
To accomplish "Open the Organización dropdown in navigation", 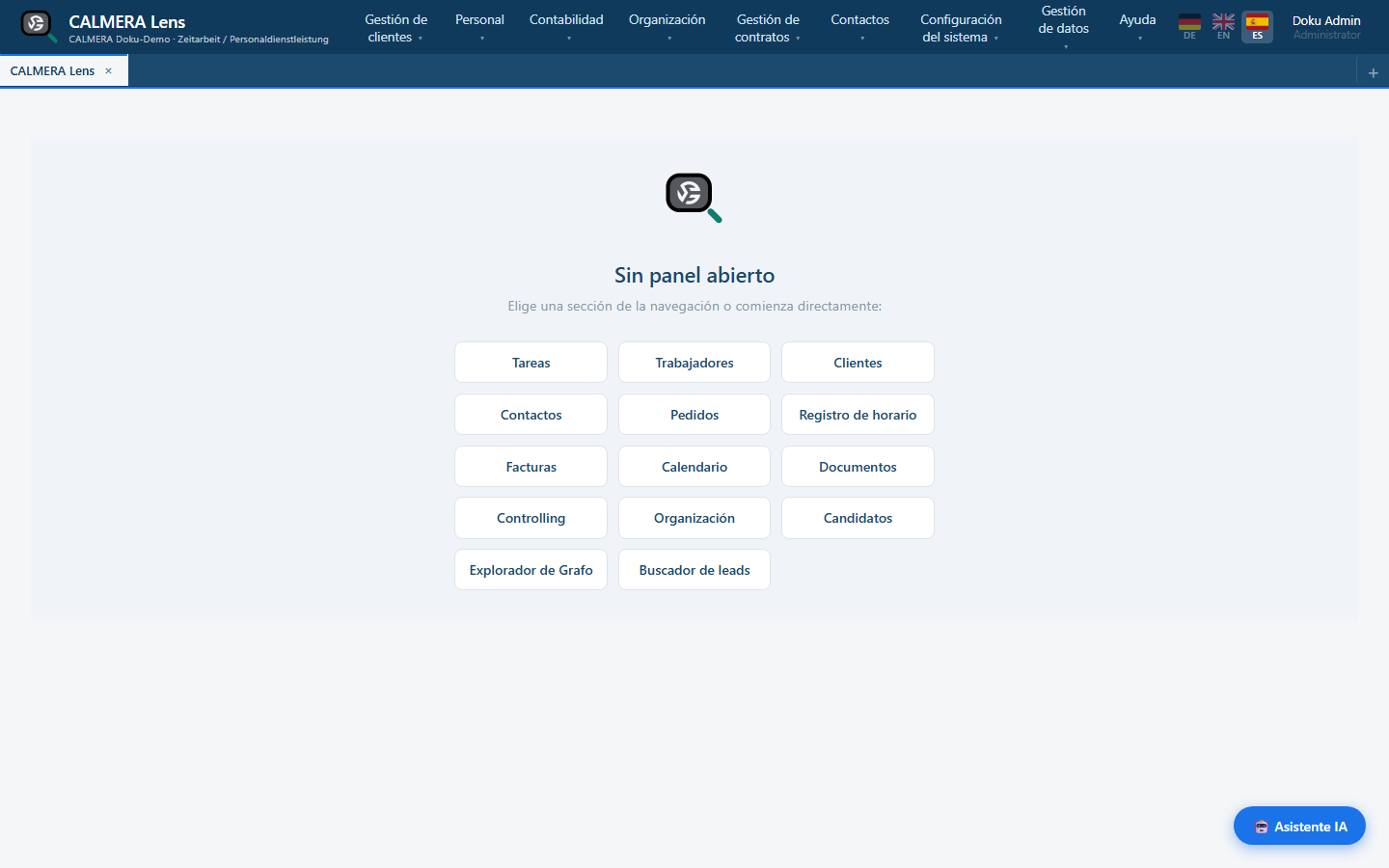I will click(667, 27).
